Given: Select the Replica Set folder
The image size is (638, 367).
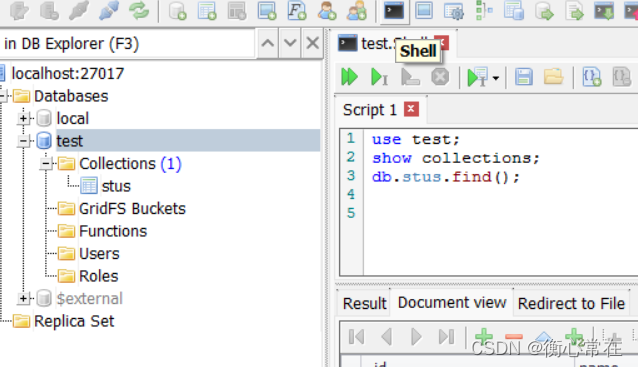Looking at the screenshot, I should point(74,321).
